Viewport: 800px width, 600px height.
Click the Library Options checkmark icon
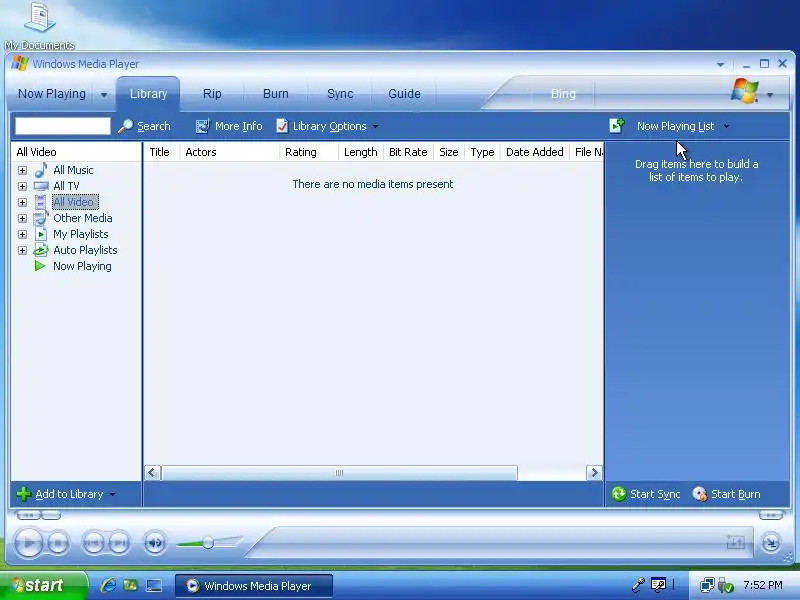click(282, 126)
